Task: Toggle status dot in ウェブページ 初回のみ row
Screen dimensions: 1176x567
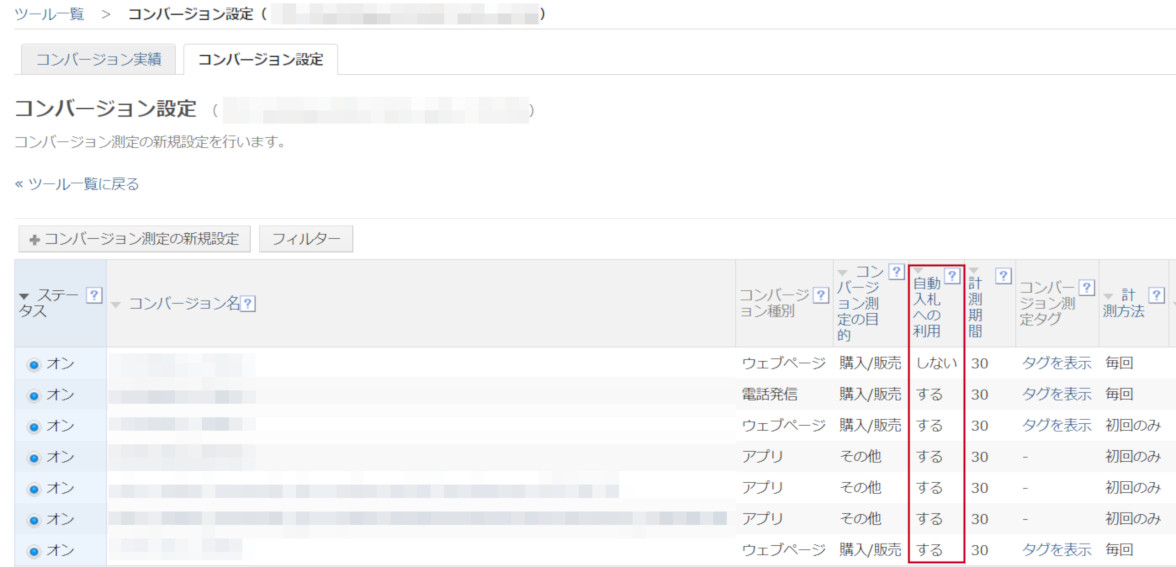Action: (x=34, y=426)
